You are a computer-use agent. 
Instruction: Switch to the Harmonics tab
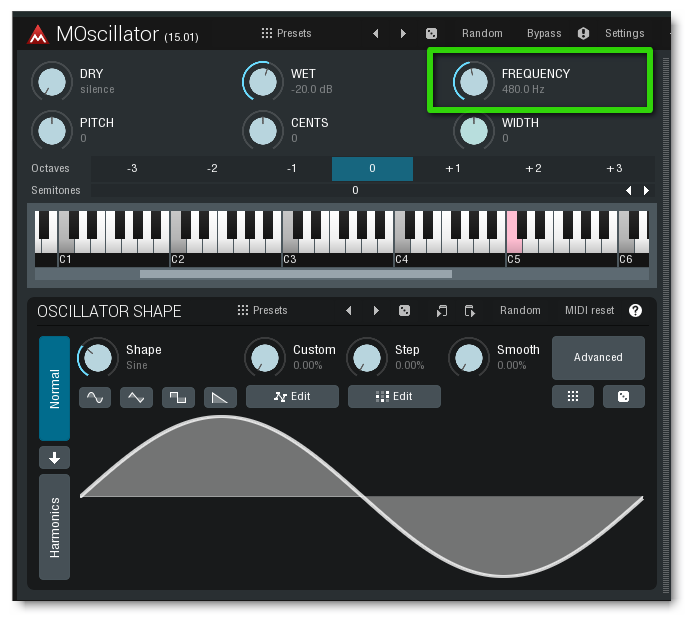click(x=54, y=527)
